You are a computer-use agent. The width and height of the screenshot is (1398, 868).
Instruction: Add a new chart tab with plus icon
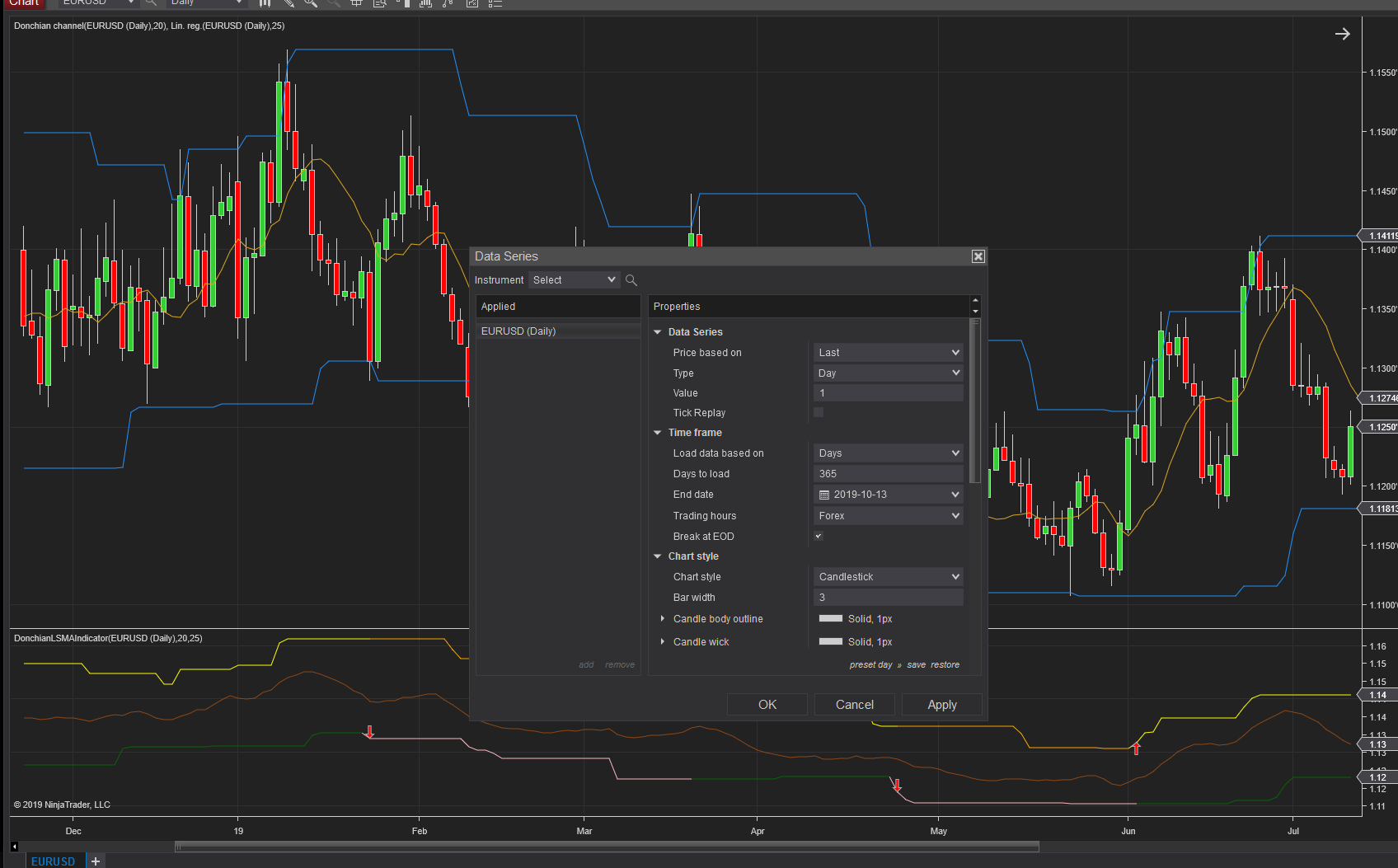96,861
